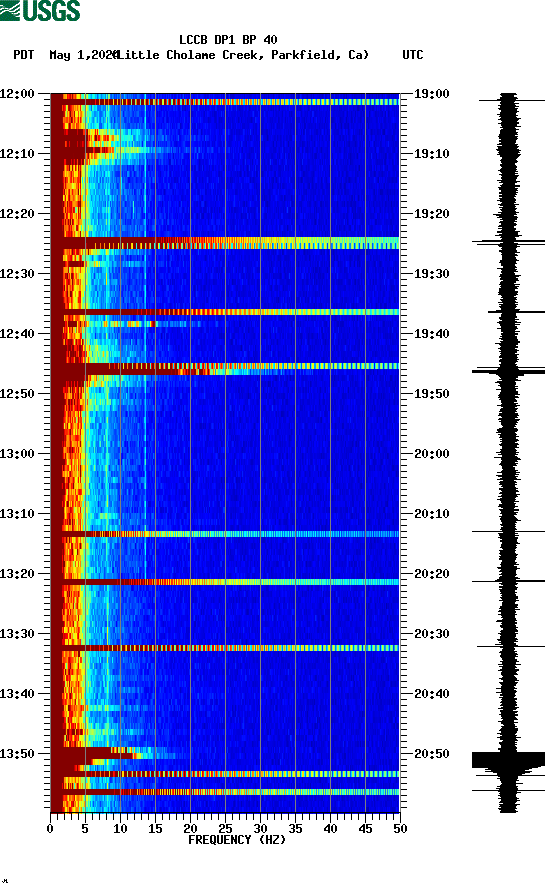552x892 pixels.
Task: Click the 12:30 PDT time label
Action: coord(17,274)
